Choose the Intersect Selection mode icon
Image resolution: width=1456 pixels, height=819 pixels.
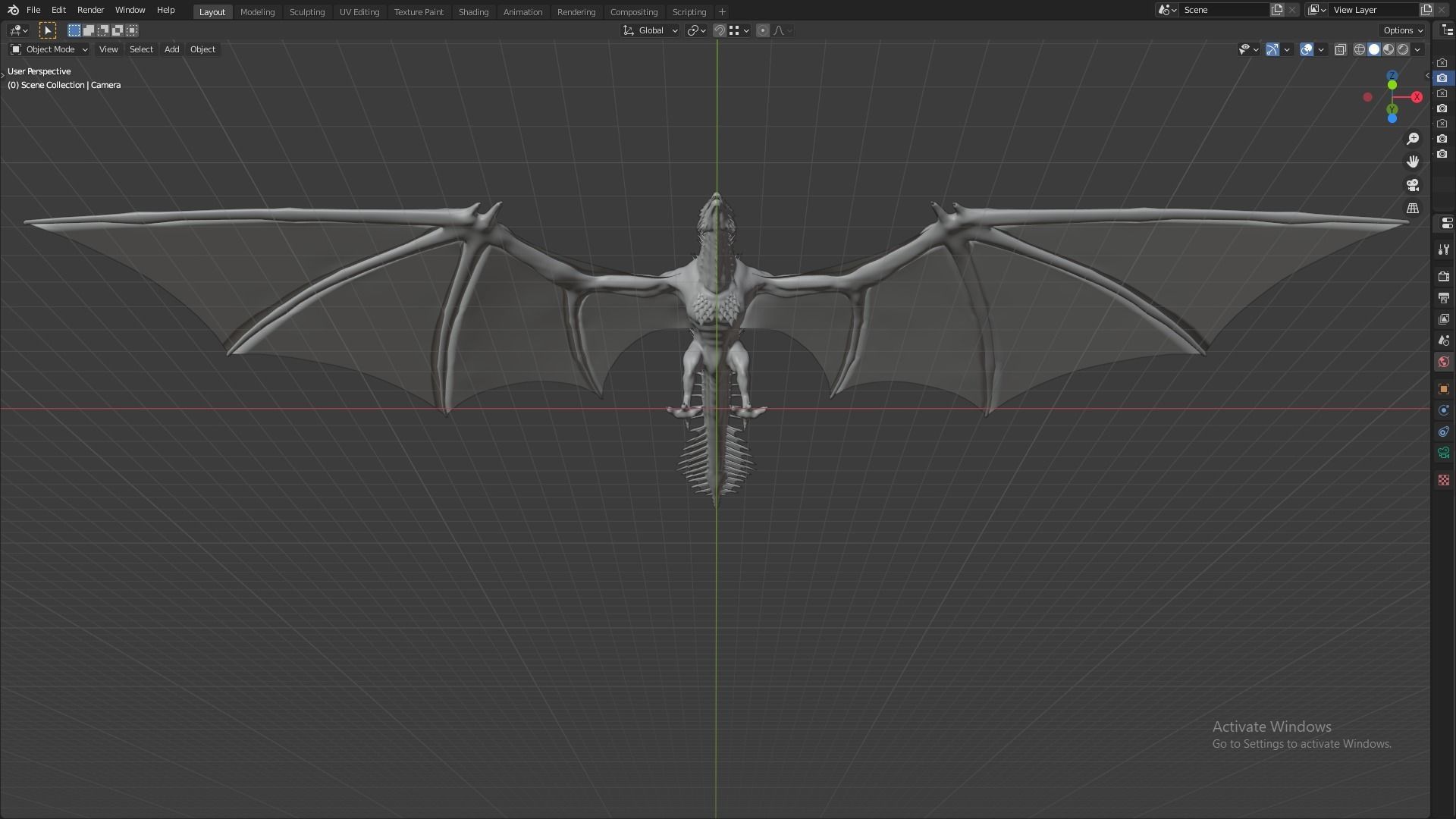(x=132, y=30)
